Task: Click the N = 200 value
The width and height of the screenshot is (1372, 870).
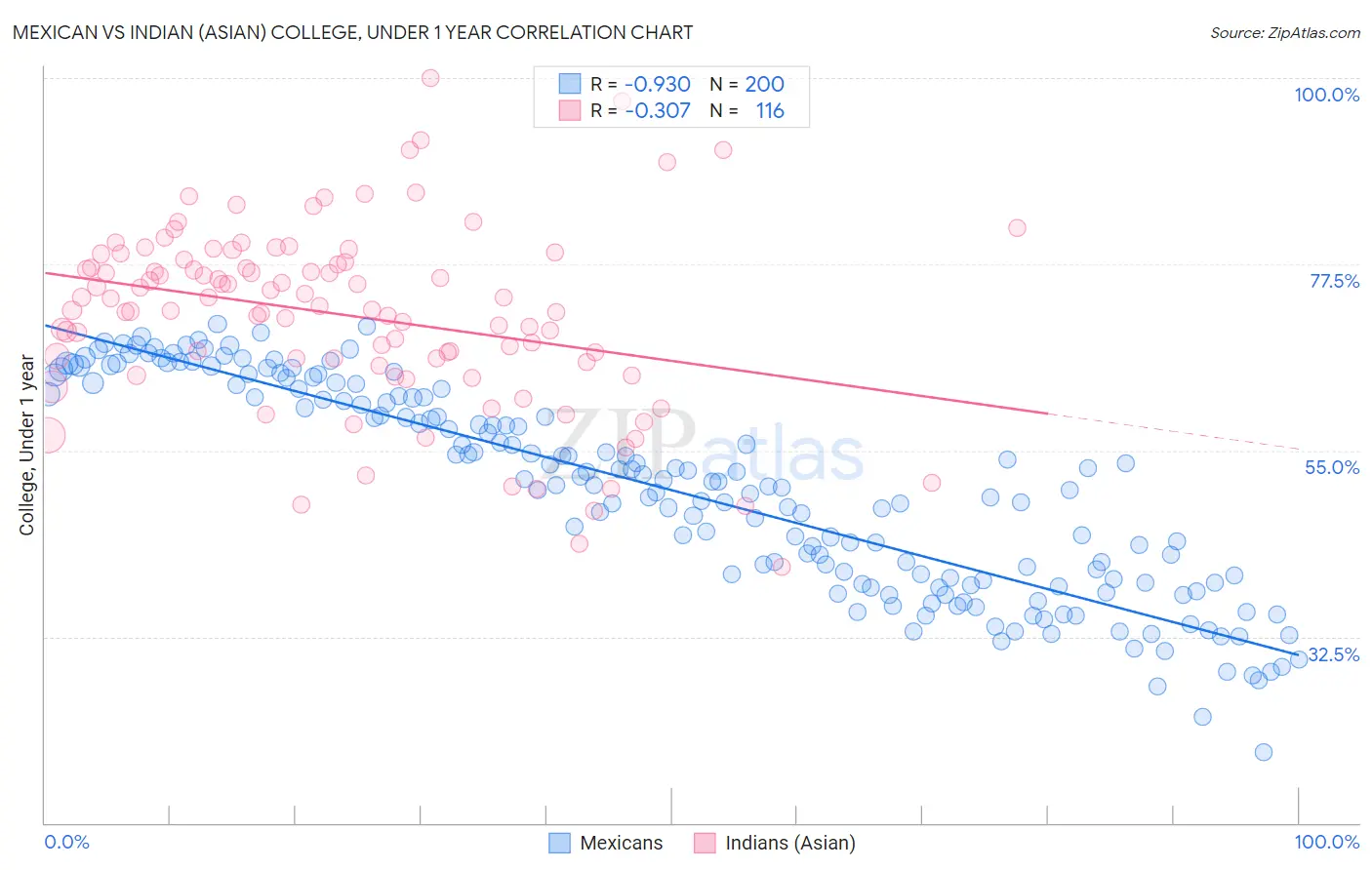Action: (747, 84)
